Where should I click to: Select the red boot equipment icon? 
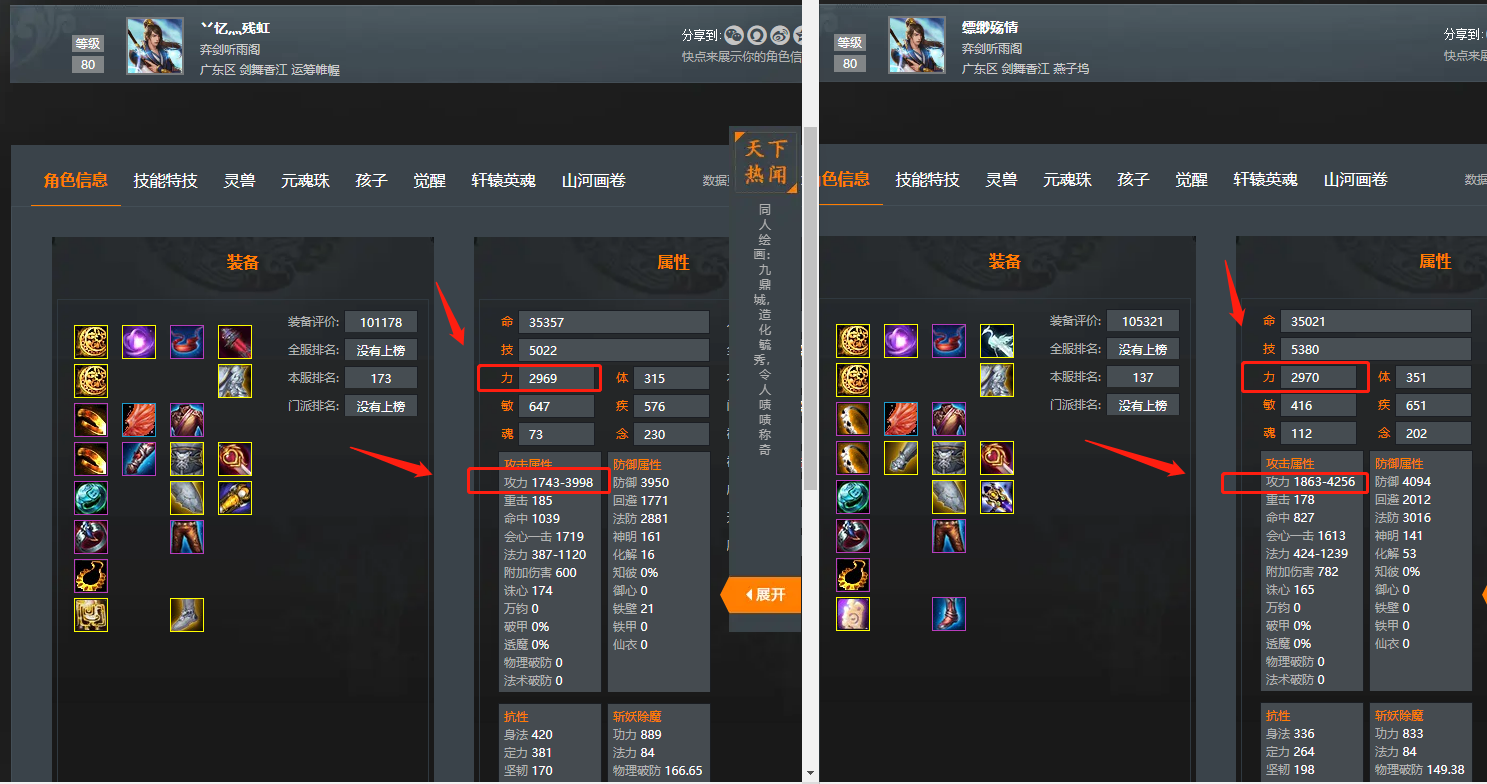[x=949, y=615]
